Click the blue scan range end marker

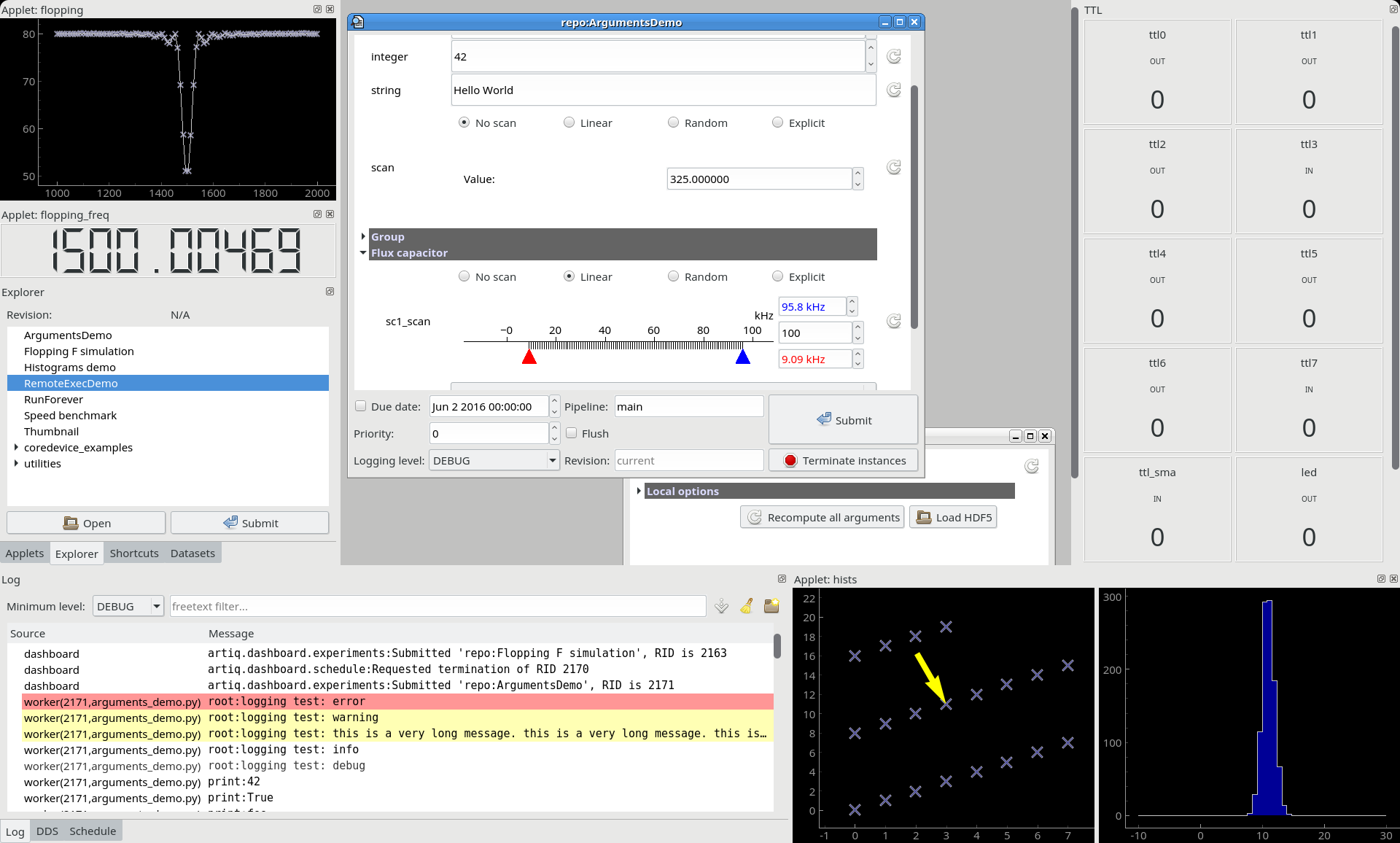(742, 357)
